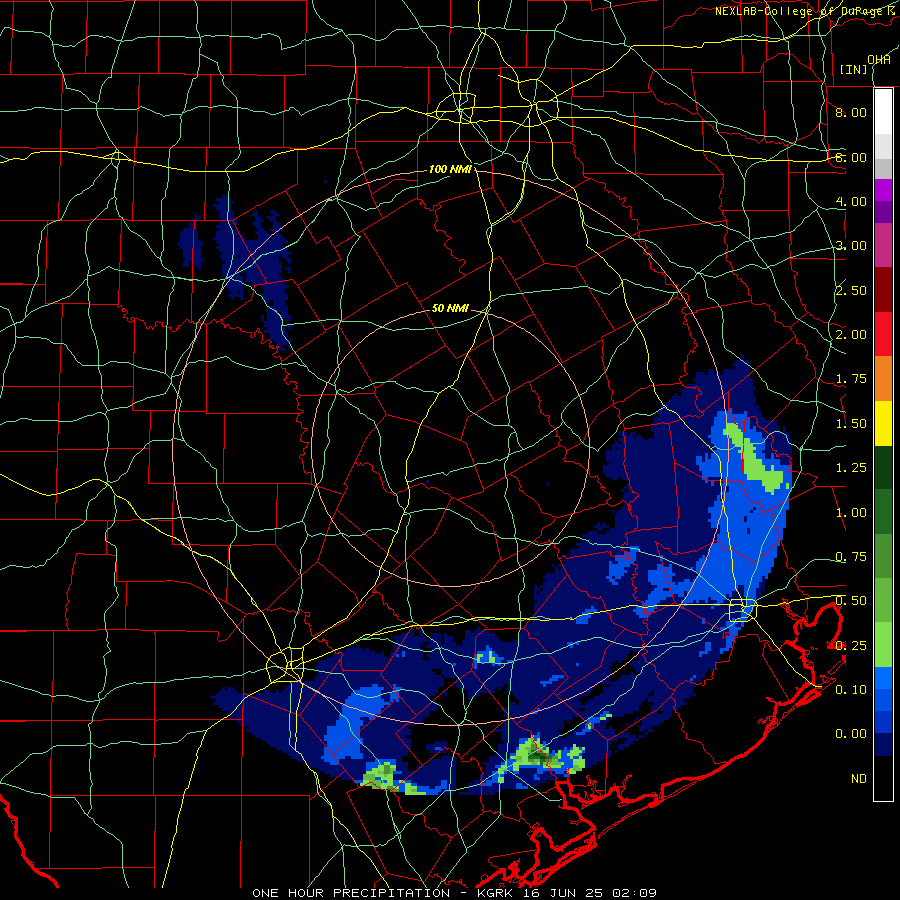Select the 1.00 legend label

(x=851, y=513)
